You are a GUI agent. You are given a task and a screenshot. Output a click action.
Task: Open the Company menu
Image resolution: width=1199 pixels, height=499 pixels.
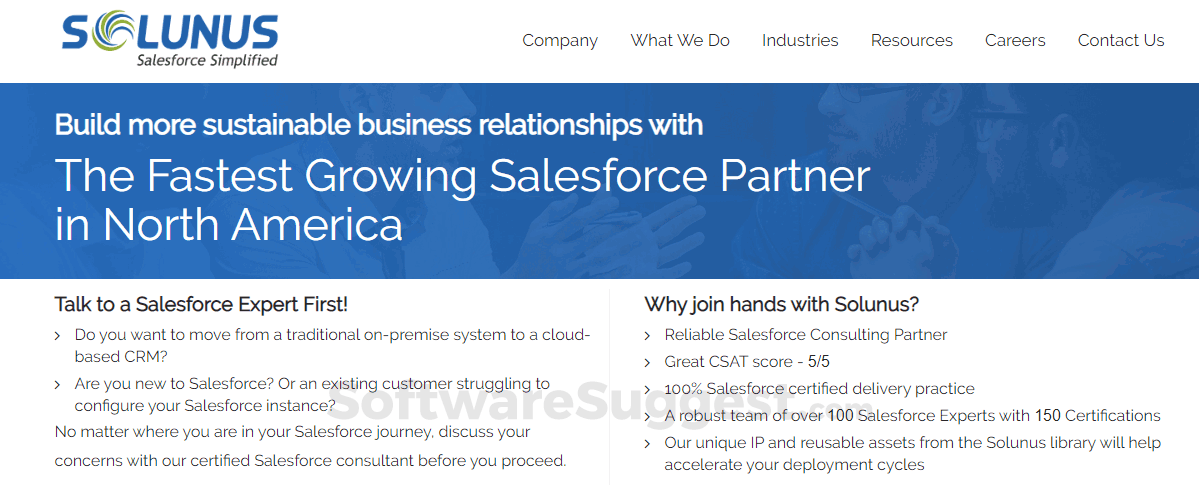point(560,41)
